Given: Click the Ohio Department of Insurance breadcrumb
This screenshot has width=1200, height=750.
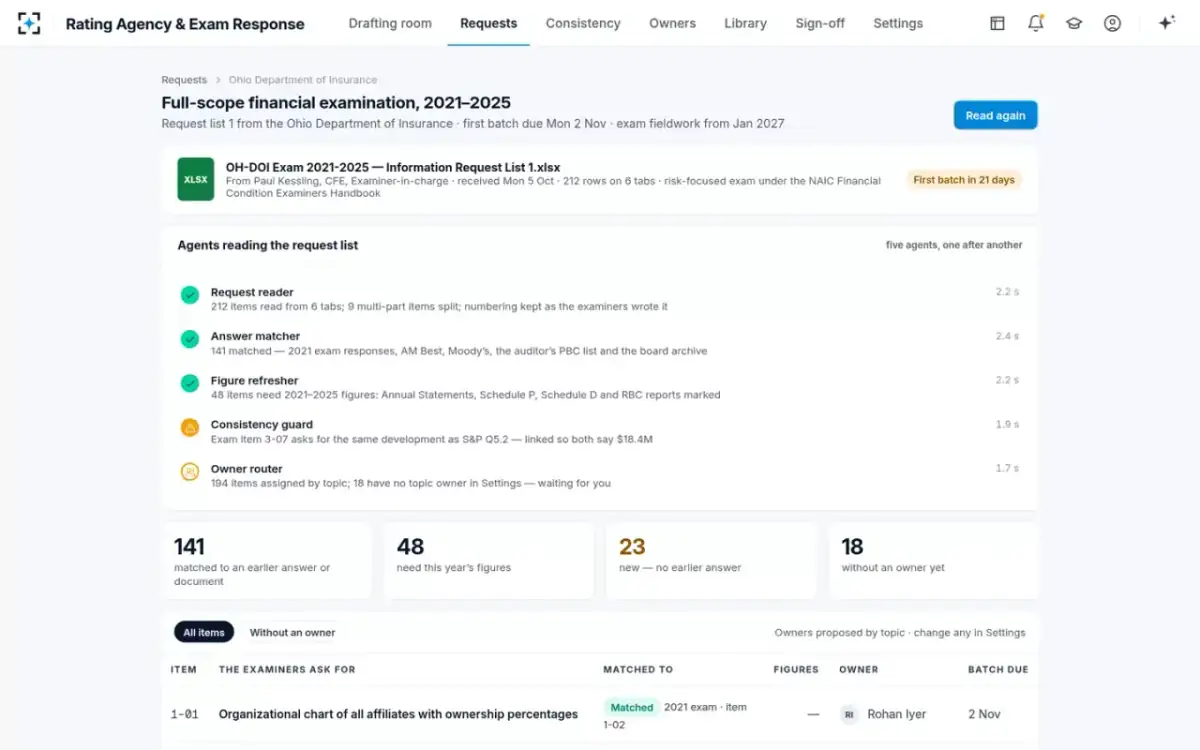Looking at the screenshot, I should pos(303,80).
